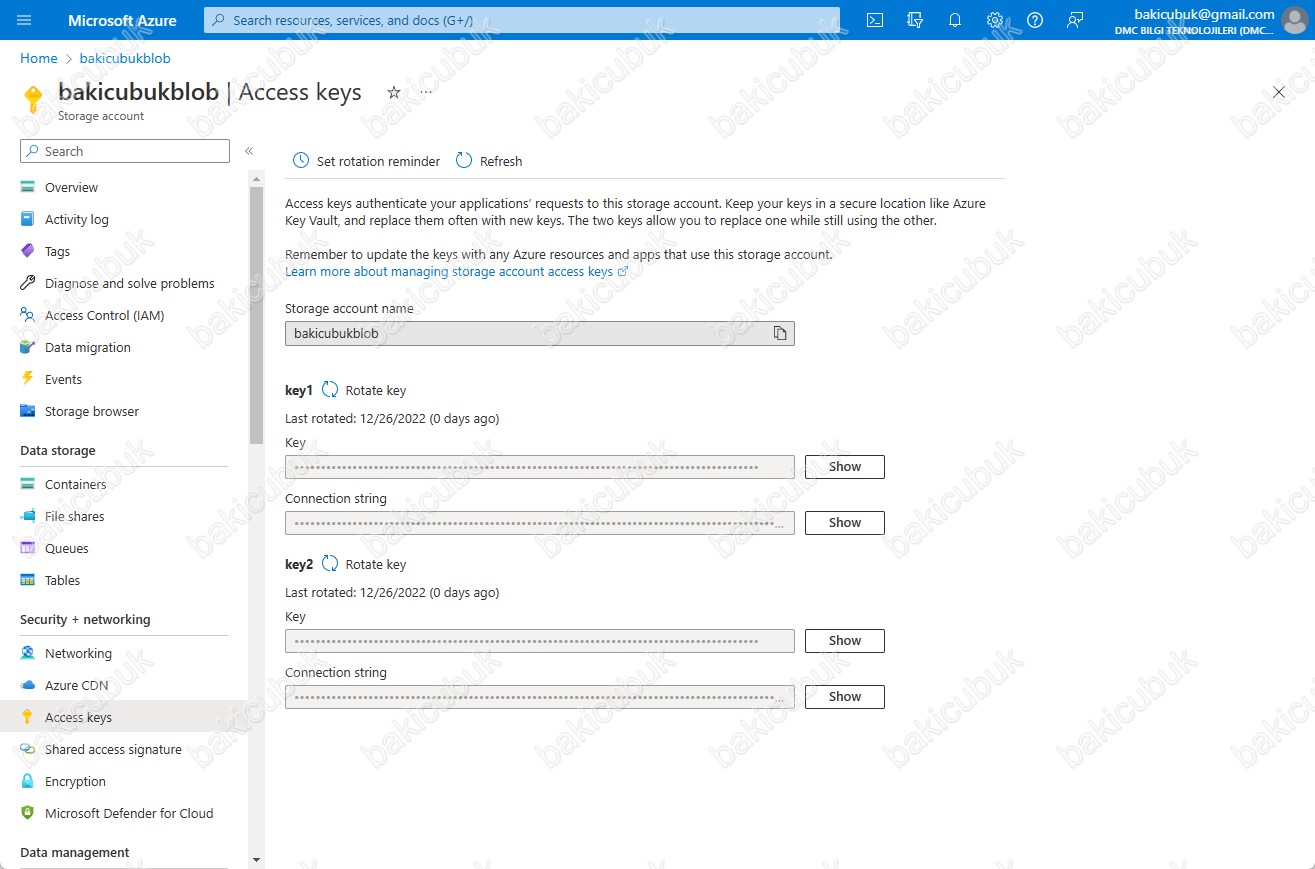Close the Access keys blade
Viewport: 1315px width, 869px height.
click(1279, 92)
